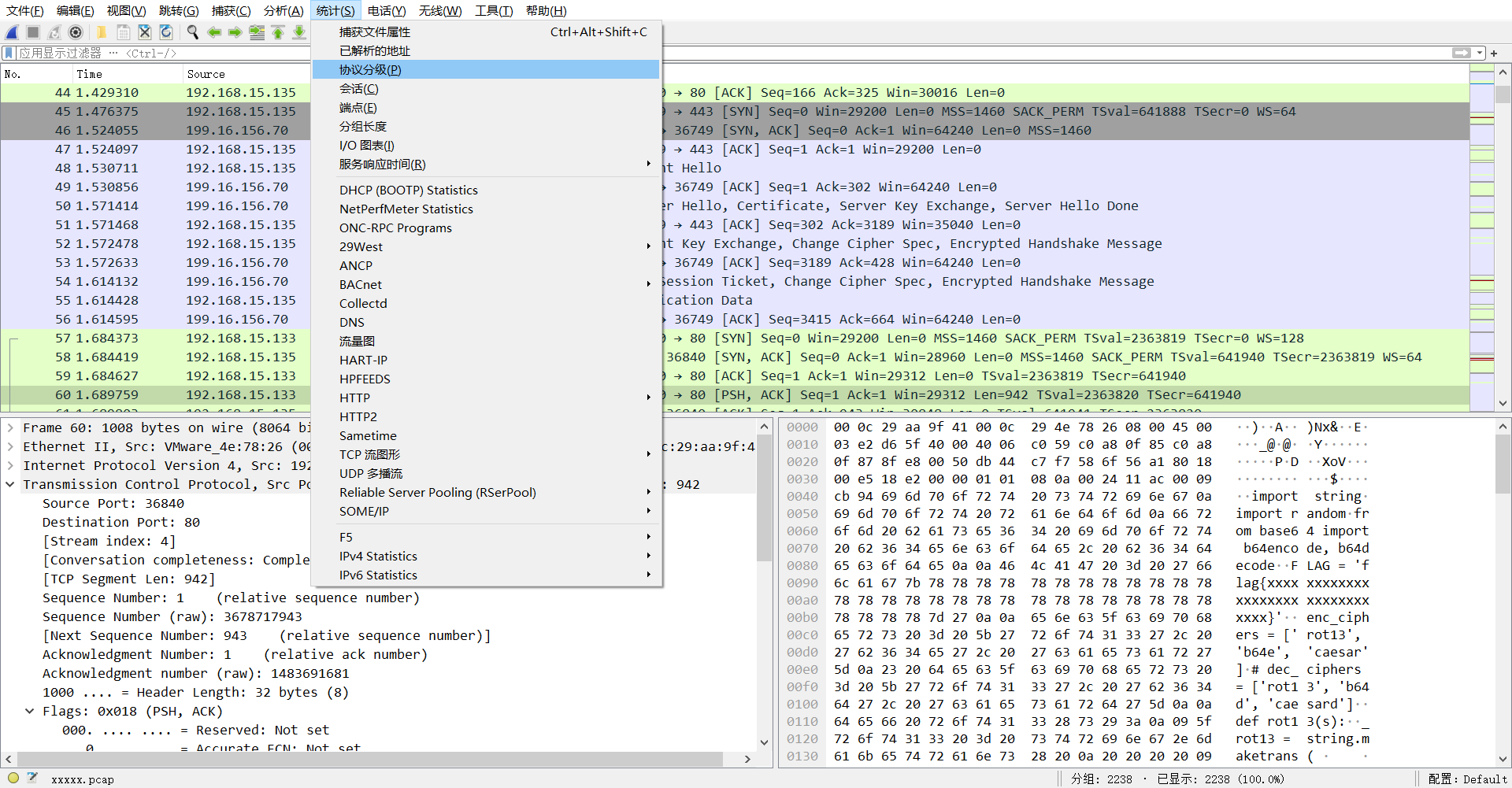Click the expert info circle in status bar
Image resolution: width=1512 pixels, height=788 pixels.
tap(13, 778)
